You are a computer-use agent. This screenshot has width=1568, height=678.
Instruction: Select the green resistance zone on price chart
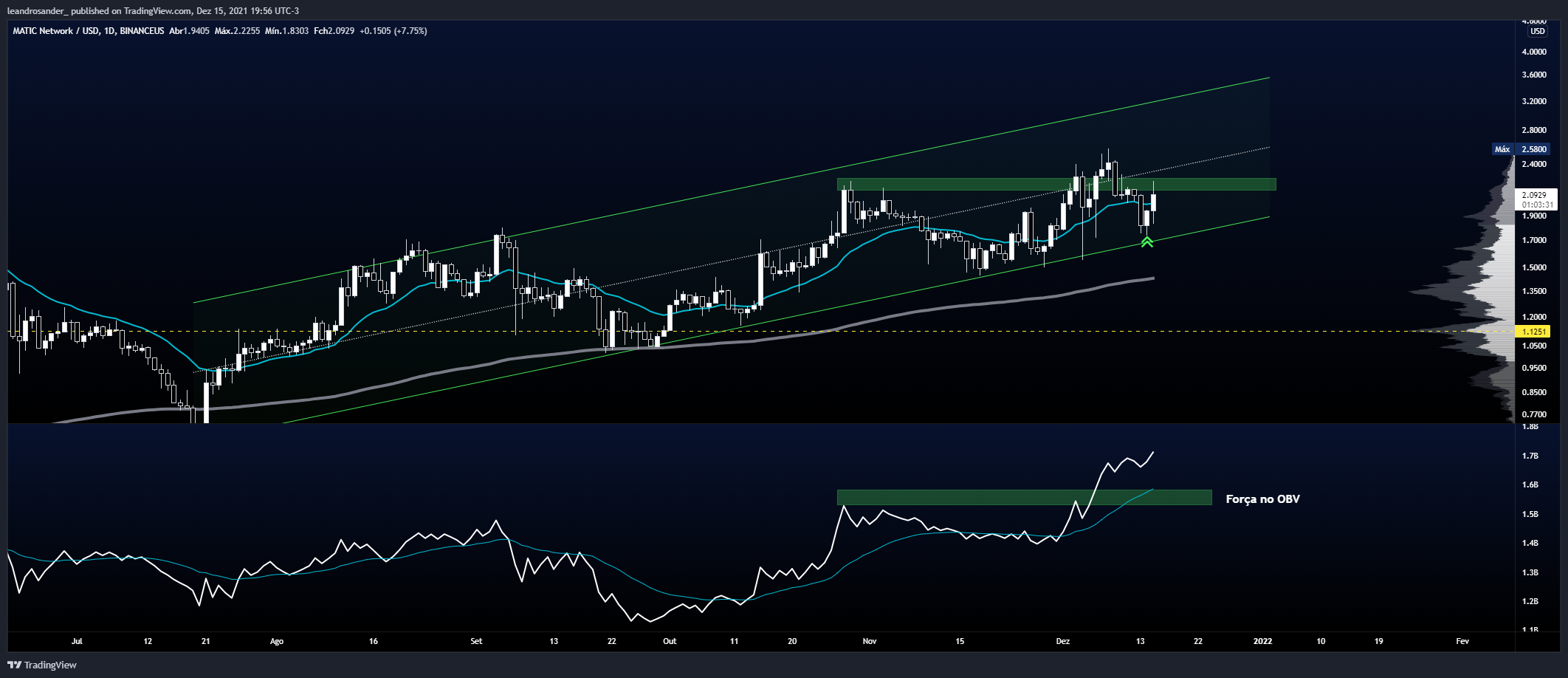coord(1056,184)
